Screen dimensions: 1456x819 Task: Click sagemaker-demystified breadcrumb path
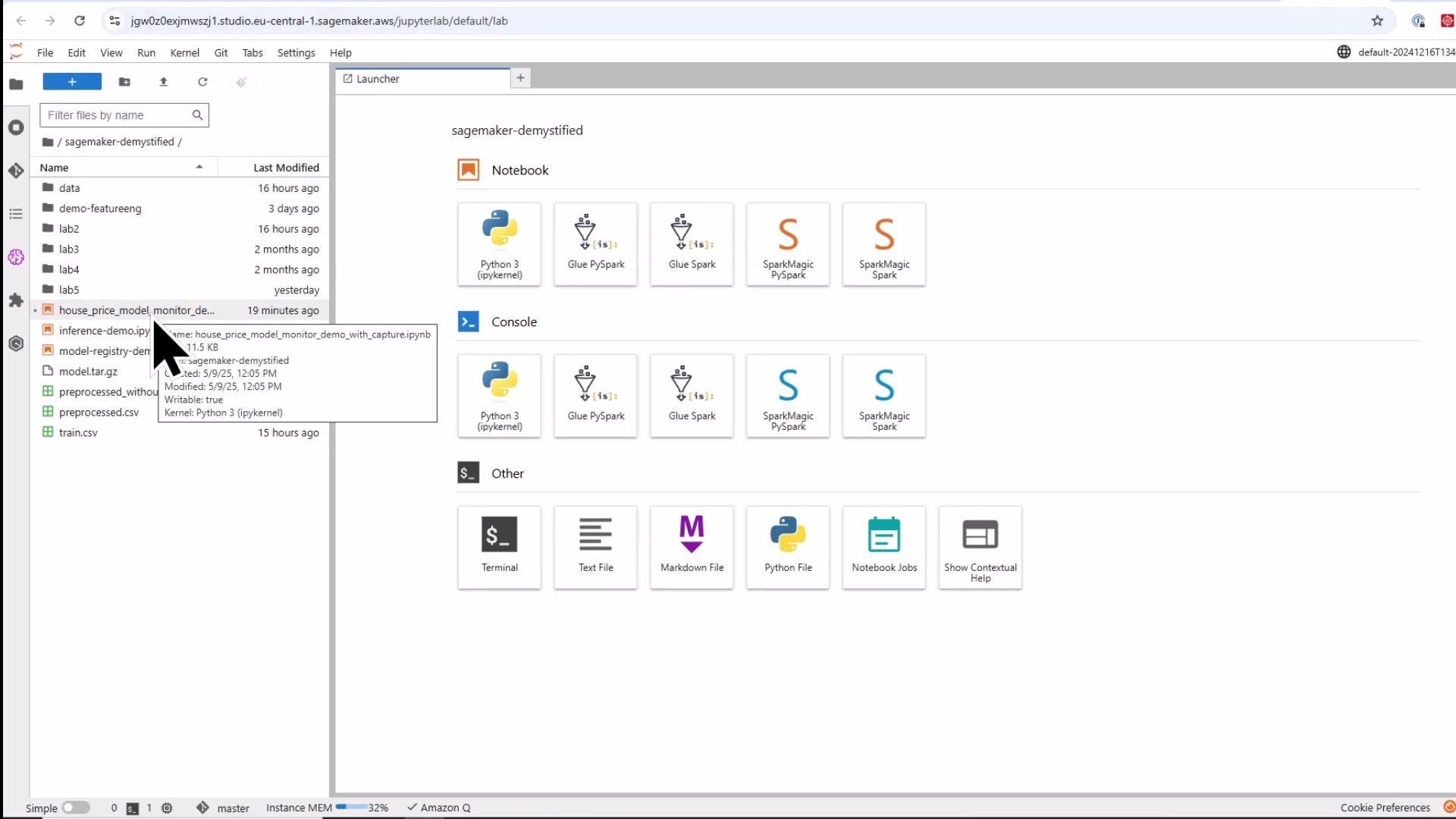click(119, 142)
